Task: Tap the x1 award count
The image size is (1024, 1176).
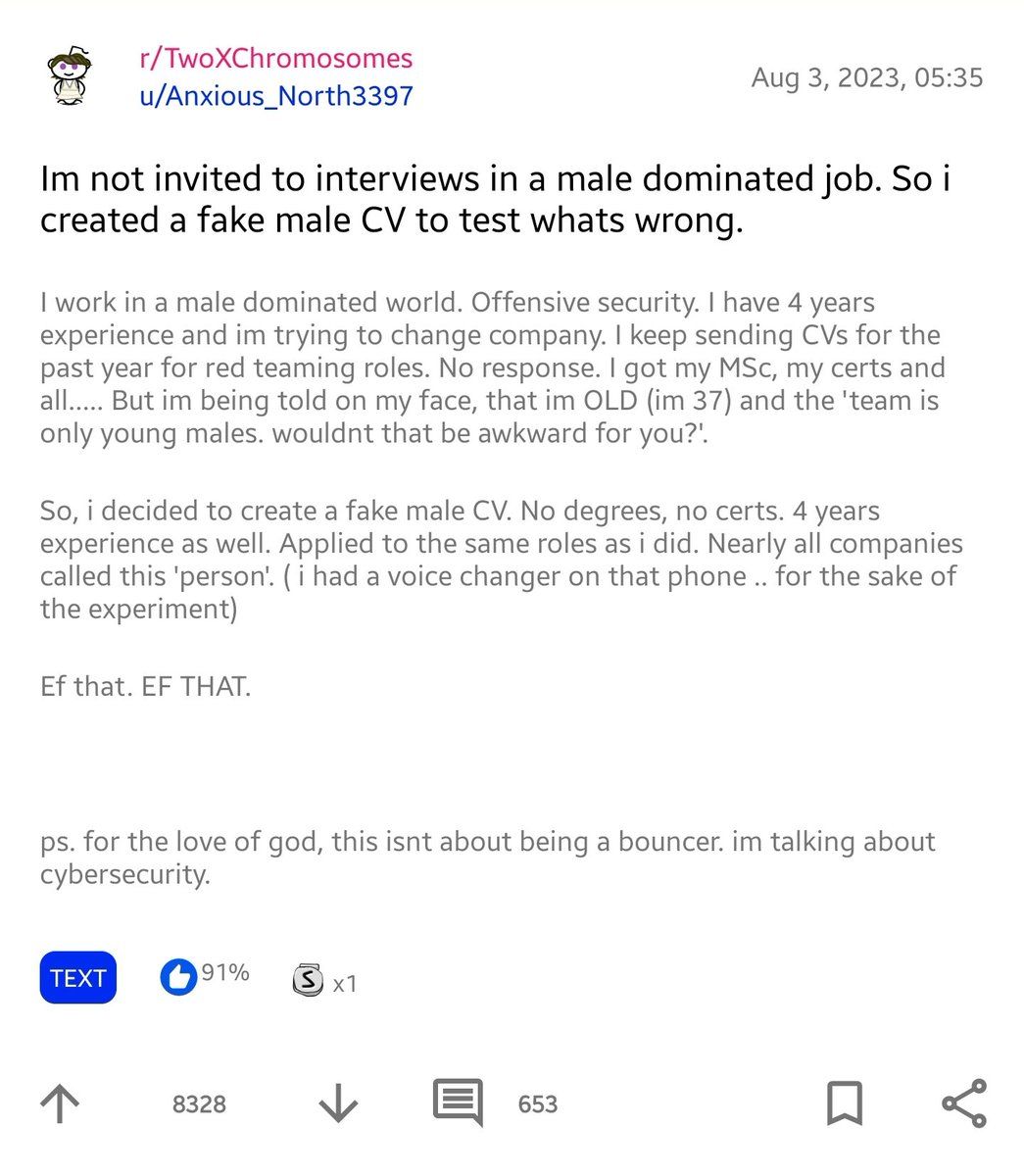Action: tap(345, 983)
